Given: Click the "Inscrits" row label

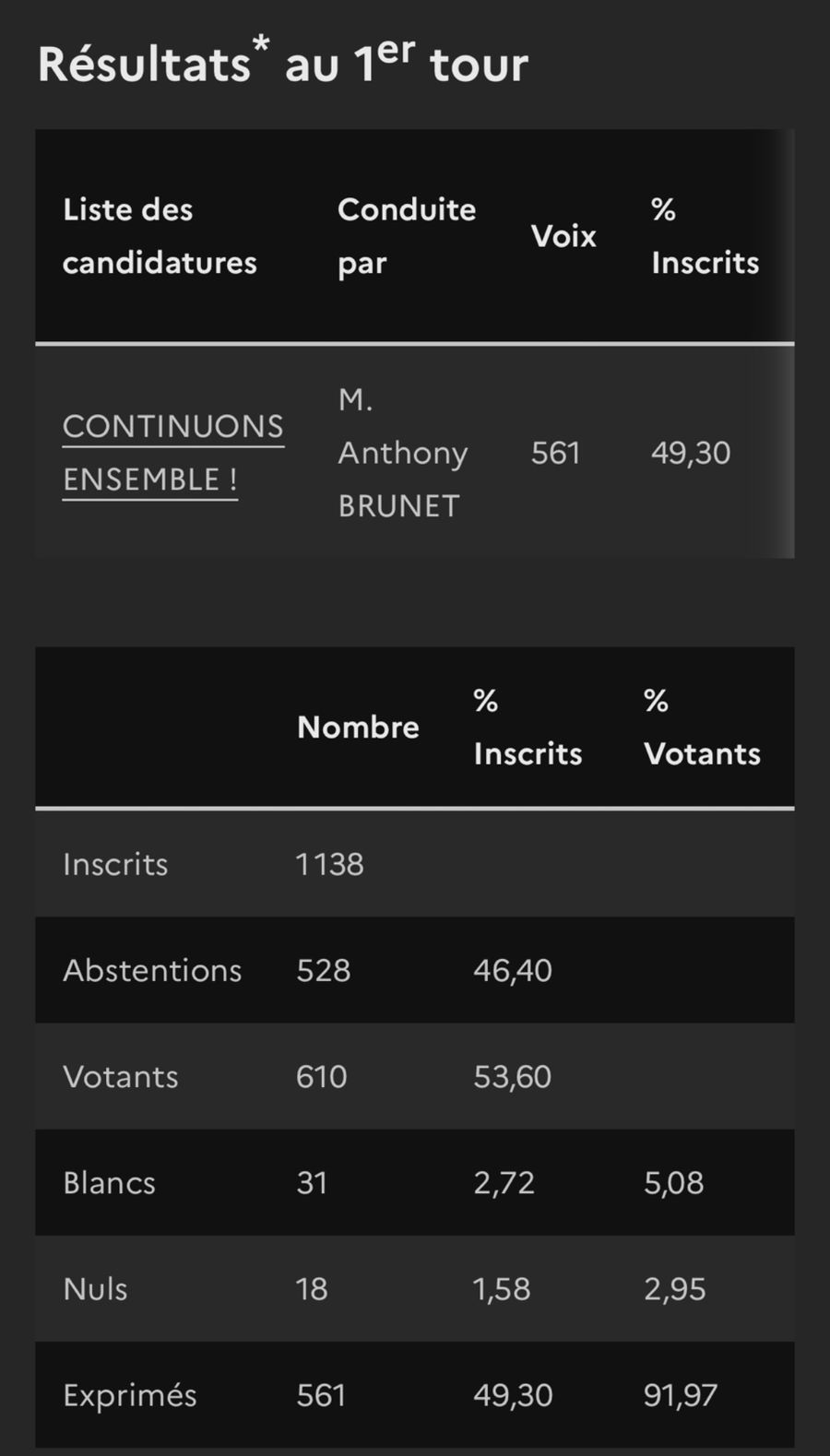Looking at the screenshot, I should click(115, 864).
